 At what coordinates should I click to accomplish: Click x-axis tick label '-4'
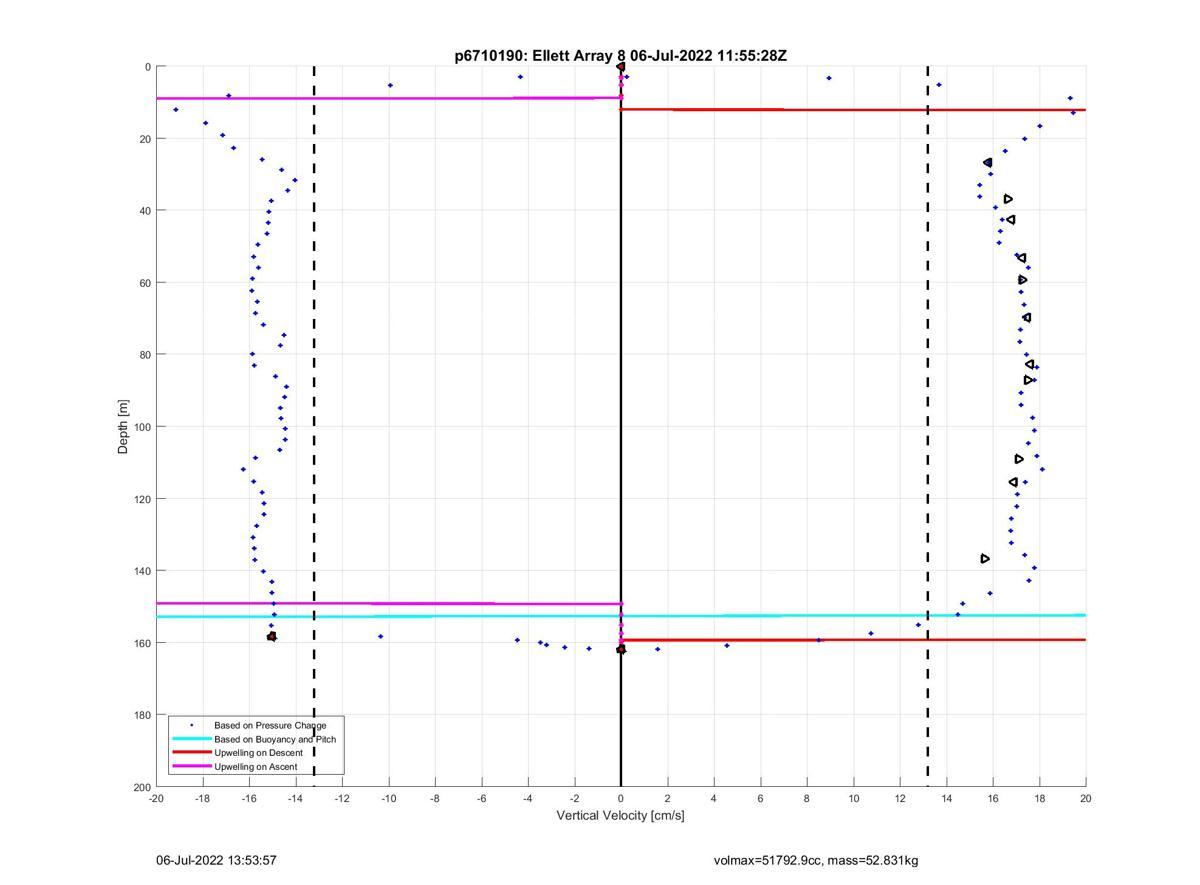528,798
